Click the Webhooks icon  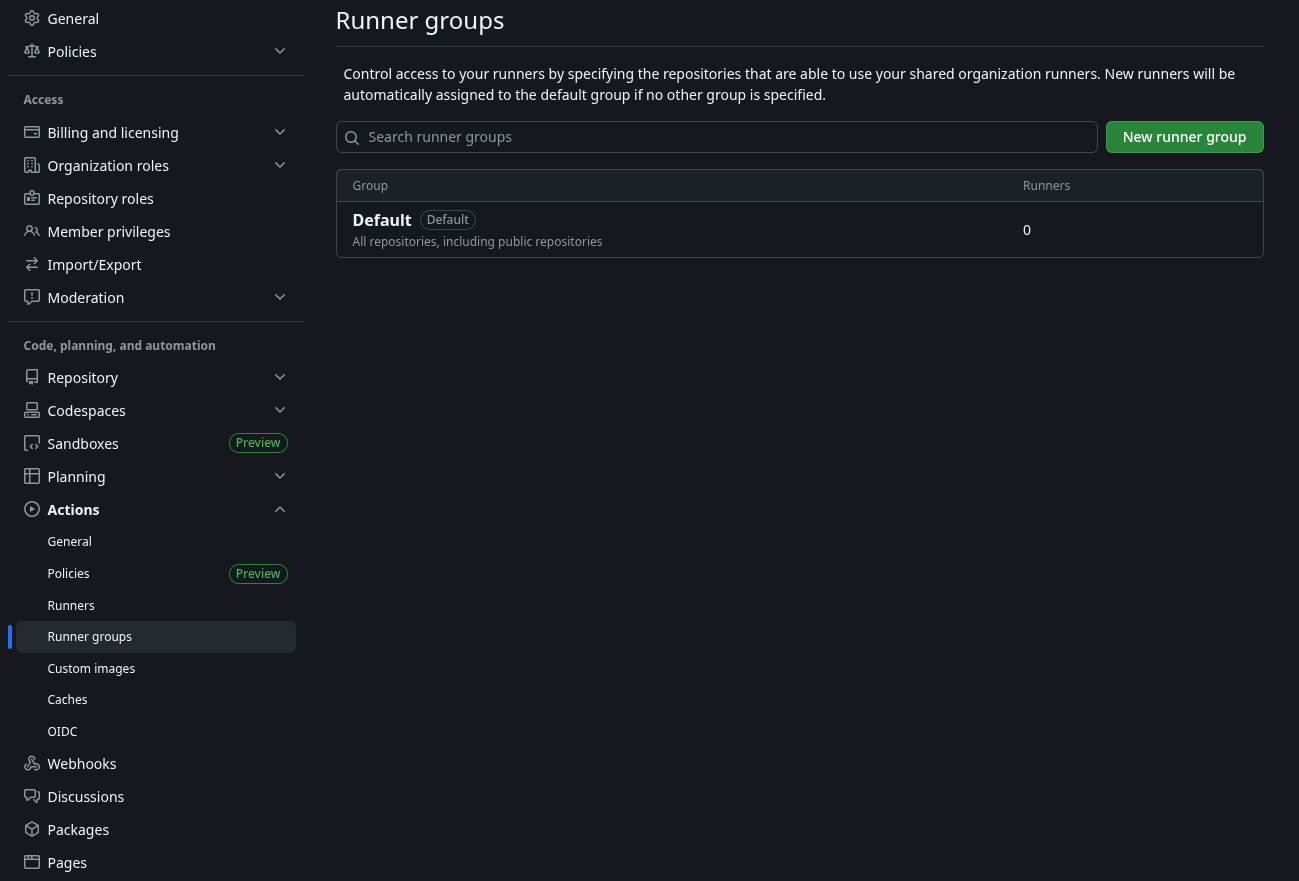click(x=32, y=763)
